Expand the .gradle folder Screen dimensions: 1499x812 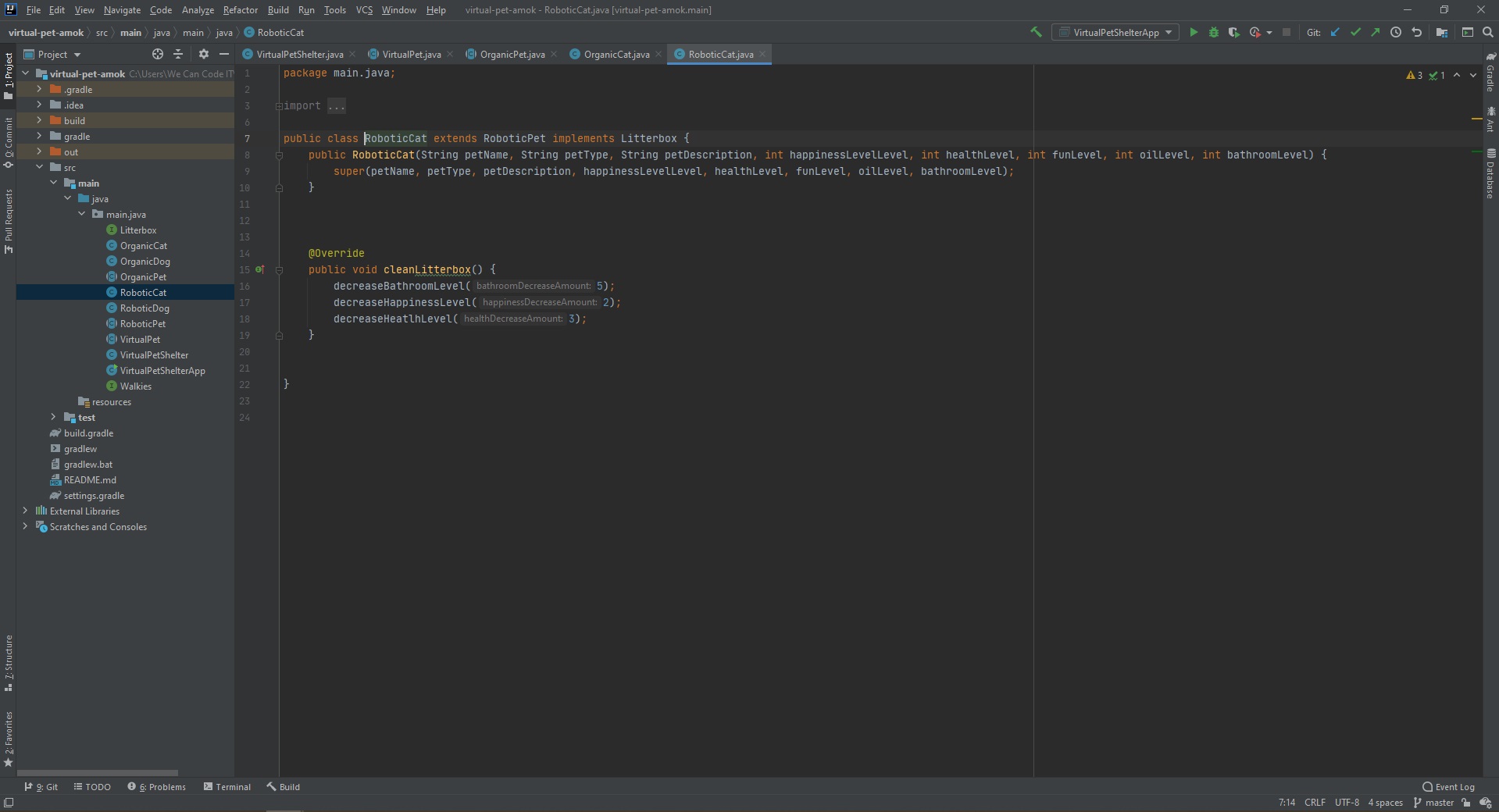point(39,89)
